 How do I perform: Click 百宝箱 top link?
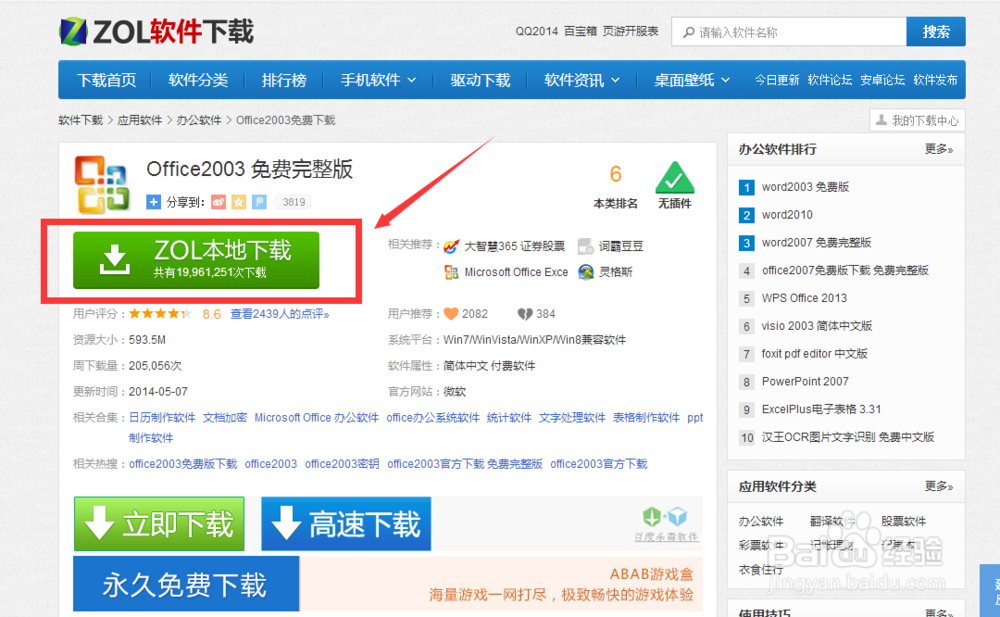[x=580, y=31]
